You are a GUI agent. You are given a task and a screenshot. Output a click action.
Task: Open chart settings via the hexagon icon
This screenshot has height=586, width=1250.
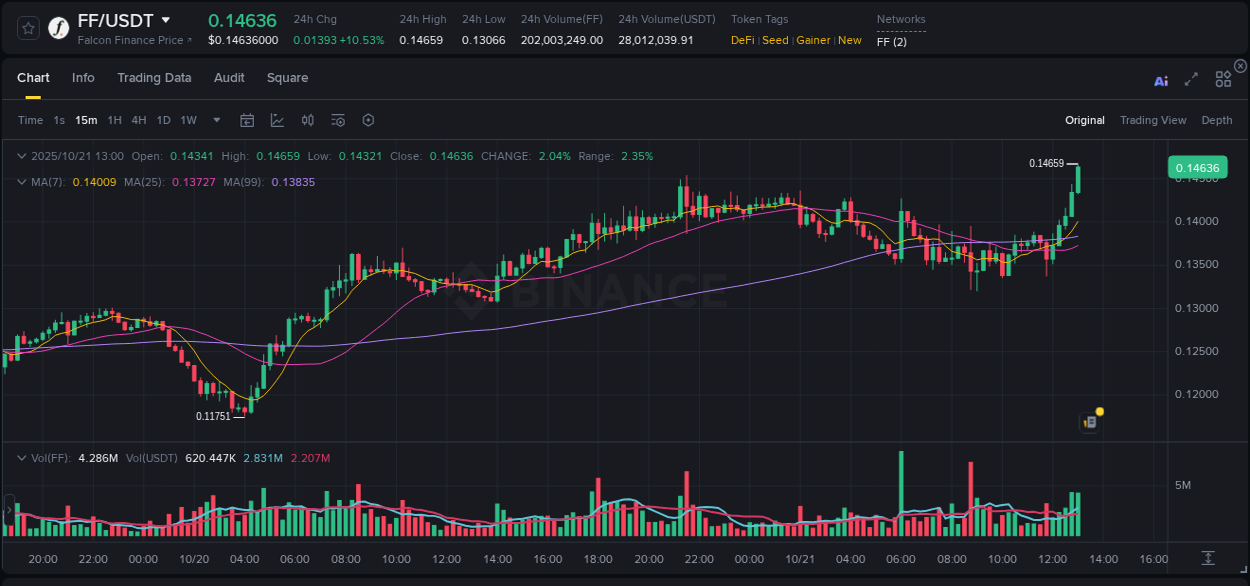[367, 120]
